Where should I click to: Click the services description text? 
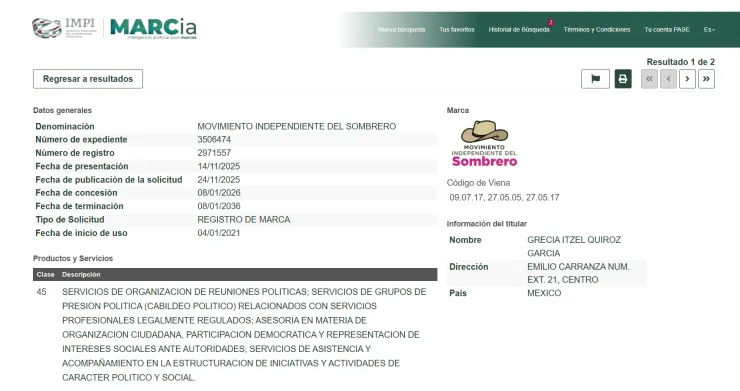coord(244,334)
